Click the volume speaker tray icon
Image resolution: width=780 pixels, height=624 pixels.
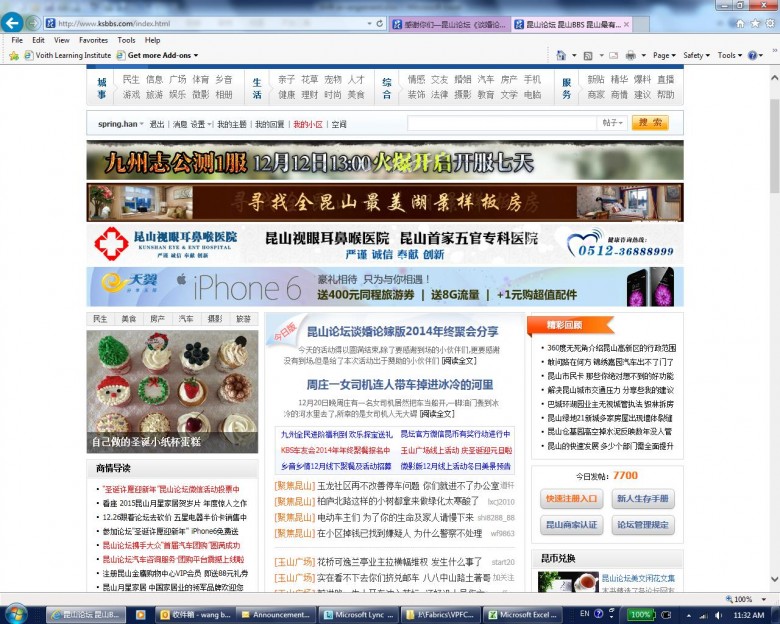point(719,615)
